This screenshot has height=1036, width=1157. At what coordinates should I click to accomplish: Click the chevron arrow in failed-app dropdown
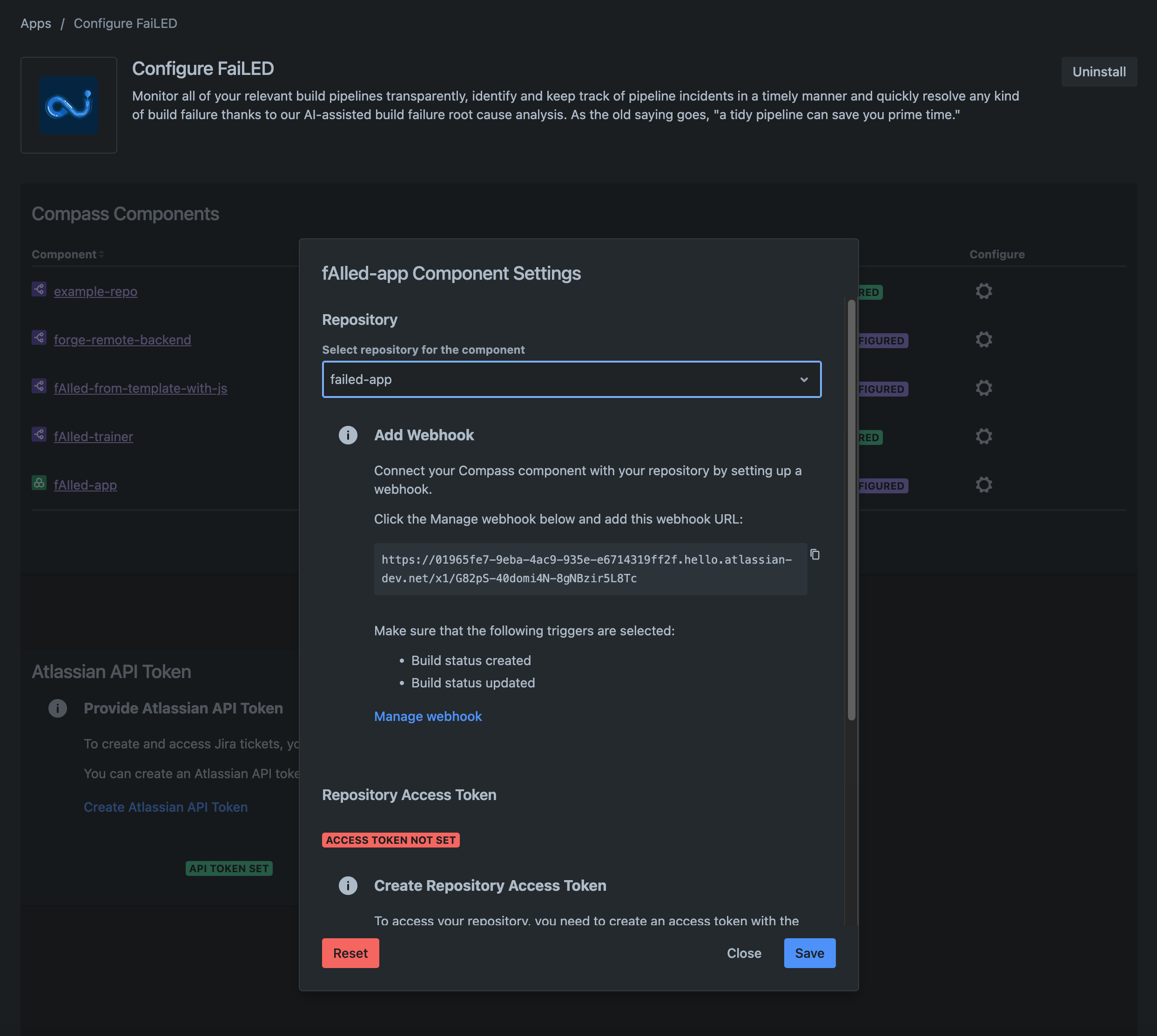(804, 380)
